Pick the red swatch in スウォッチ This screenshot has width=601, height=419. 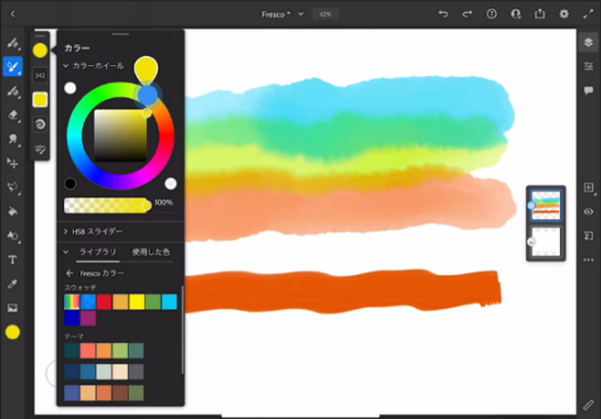[104, 302]
